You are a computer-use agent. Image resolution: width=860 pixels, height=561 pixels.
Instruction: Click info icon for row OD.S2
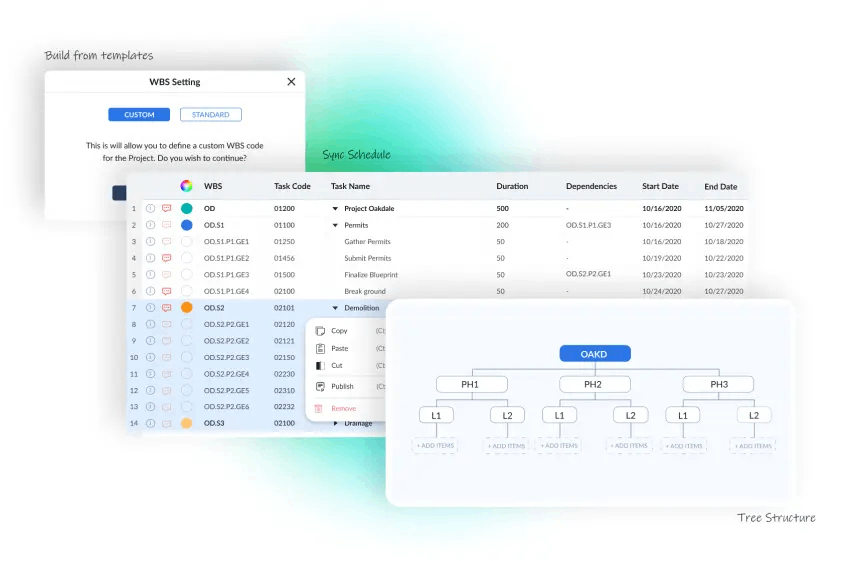pyautogui.click(x=150, y=308)
